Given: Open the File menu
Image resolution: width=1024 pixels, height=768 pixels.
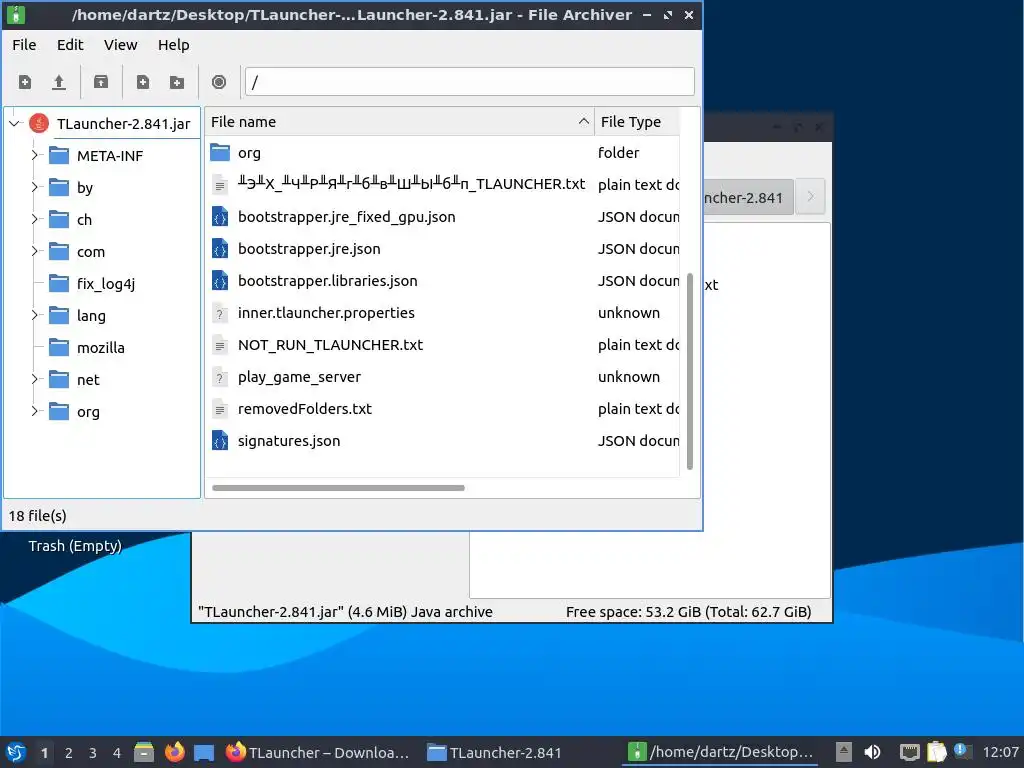Looking at the screenshot, I should coord(24,45).
